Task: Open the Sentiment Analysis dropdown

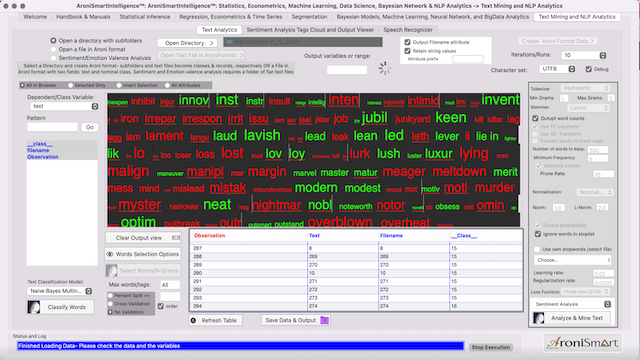Action: tap(571, 304)
